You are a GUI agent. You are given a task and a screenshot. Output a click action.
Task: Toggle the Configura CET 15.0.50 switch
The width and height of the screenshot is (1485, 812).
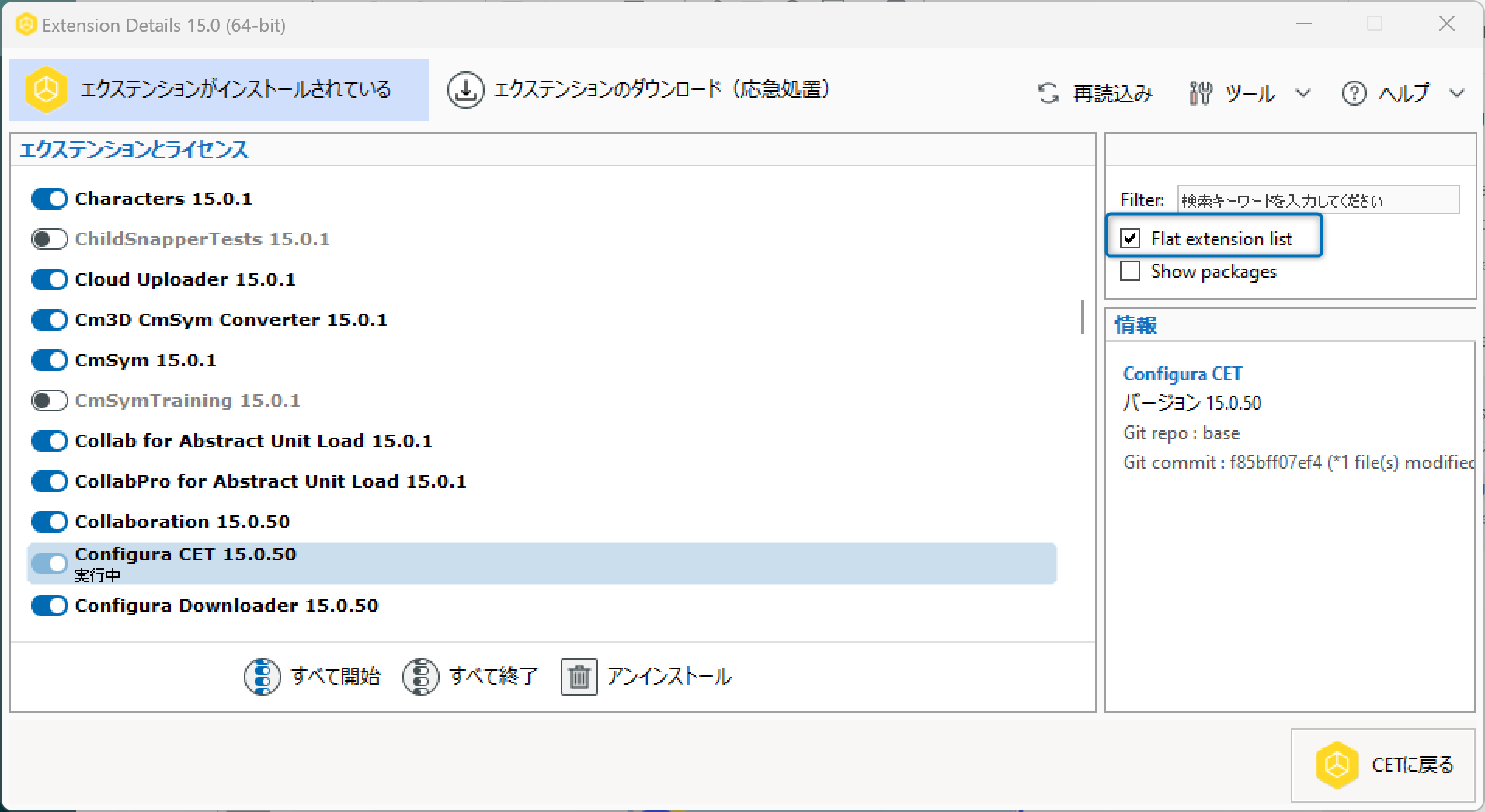tap(50, 564)
